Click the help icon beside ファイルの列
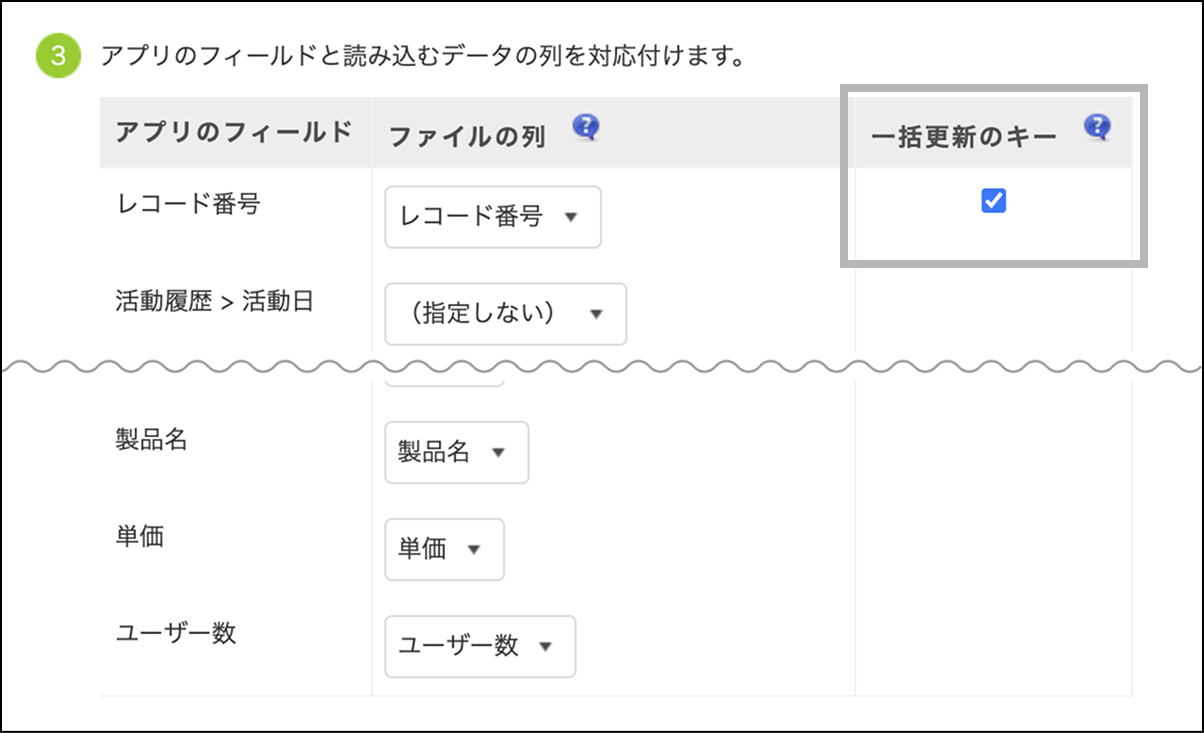 [586, 127]
